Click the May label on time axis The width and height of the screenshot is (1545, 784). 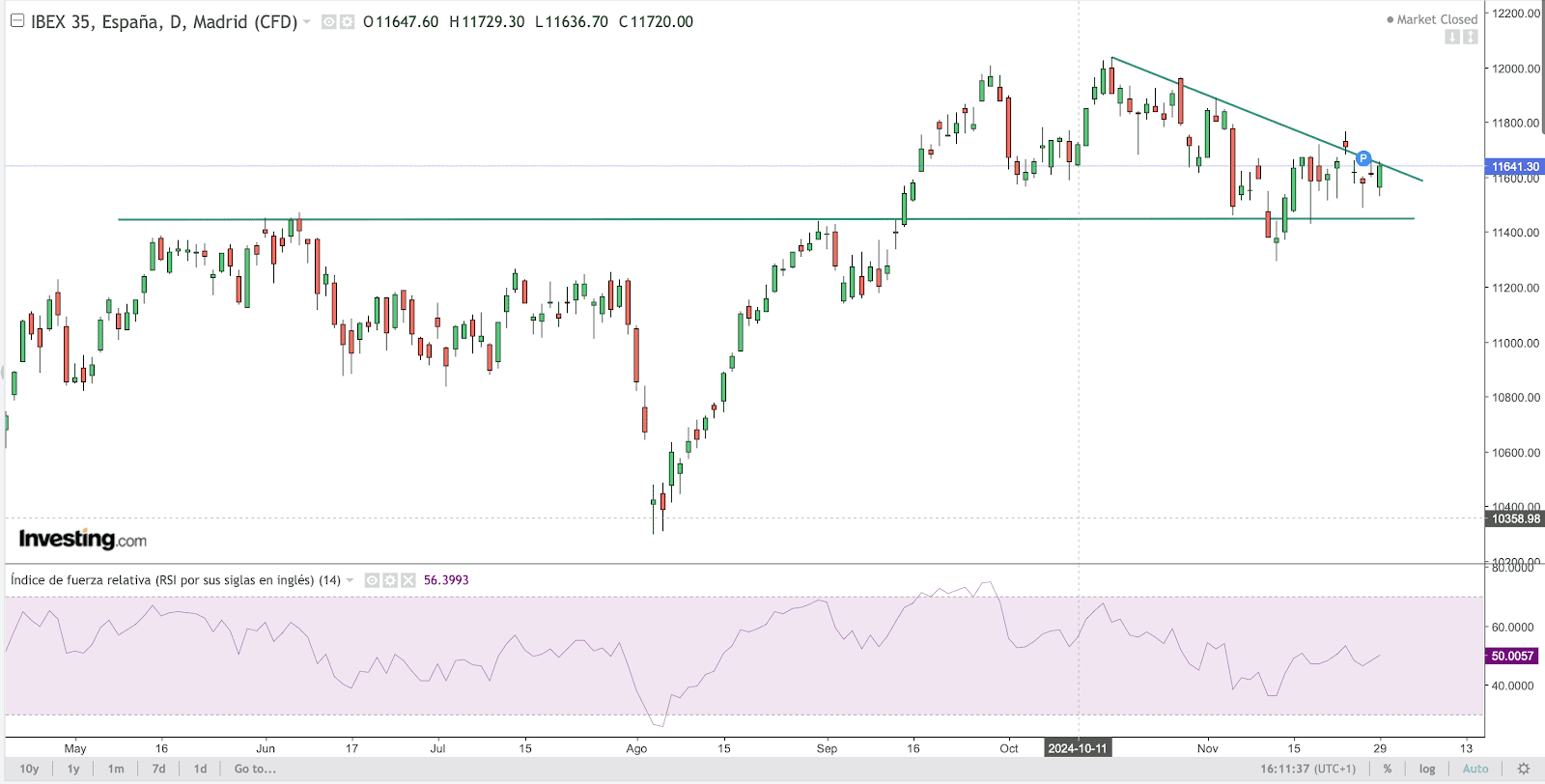(75, 748)
